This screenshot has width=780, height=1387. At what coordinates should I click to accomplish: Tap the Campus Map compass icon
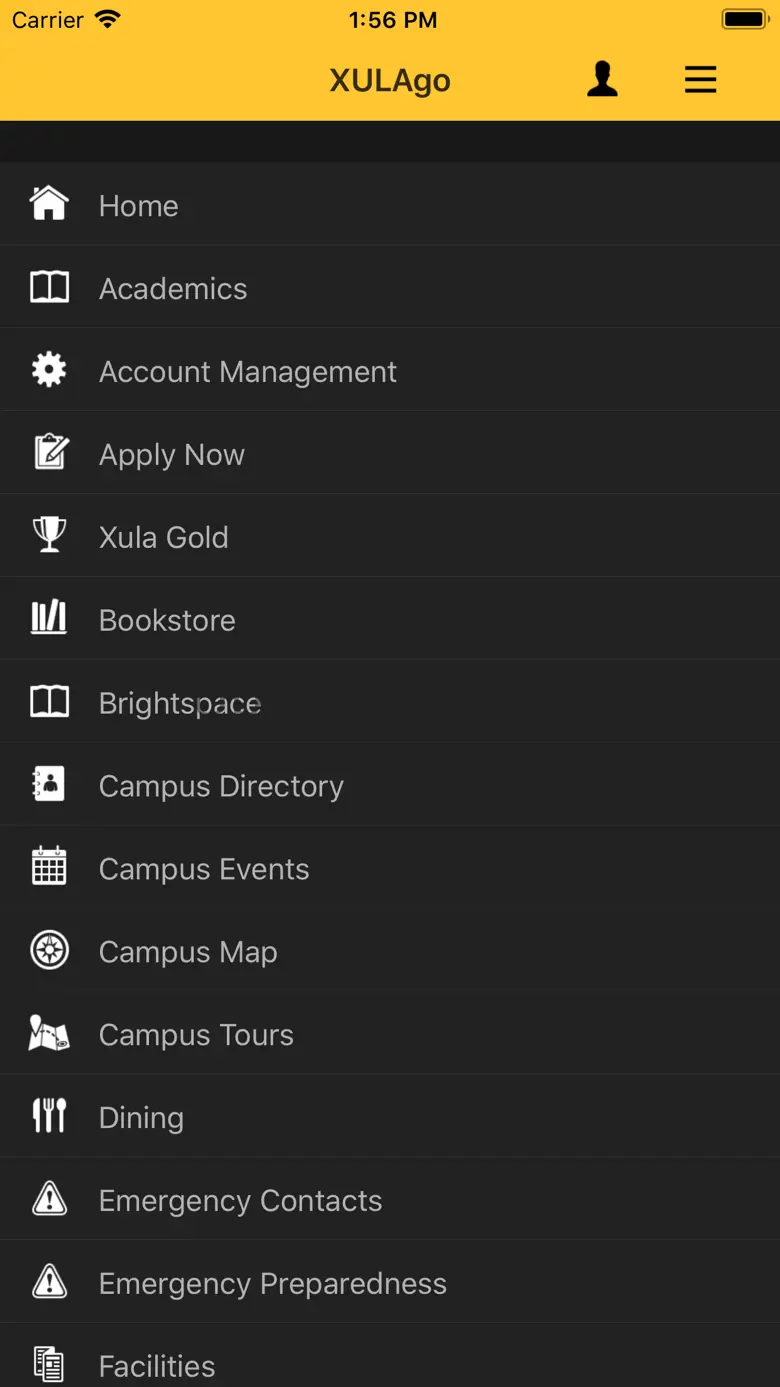click(49, 950)
